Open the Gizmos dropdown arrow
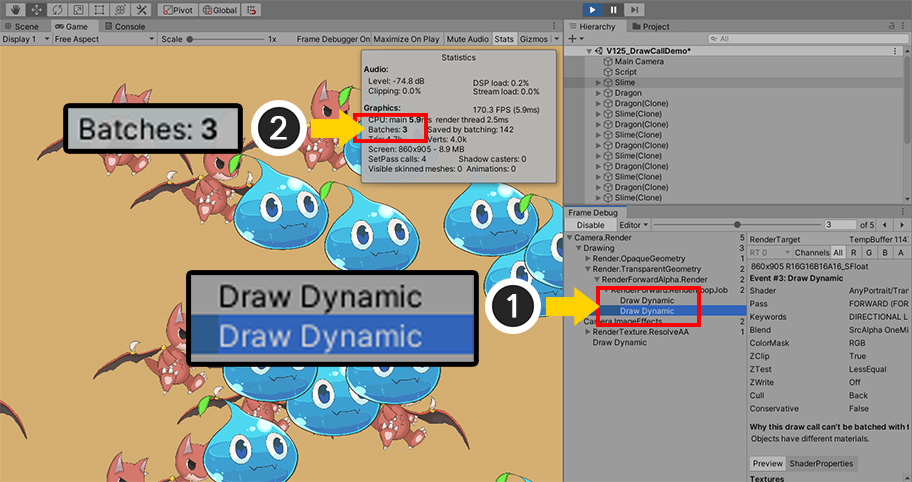Image resolution: width=912 pixels, height=482 pixels. (556, 39)
